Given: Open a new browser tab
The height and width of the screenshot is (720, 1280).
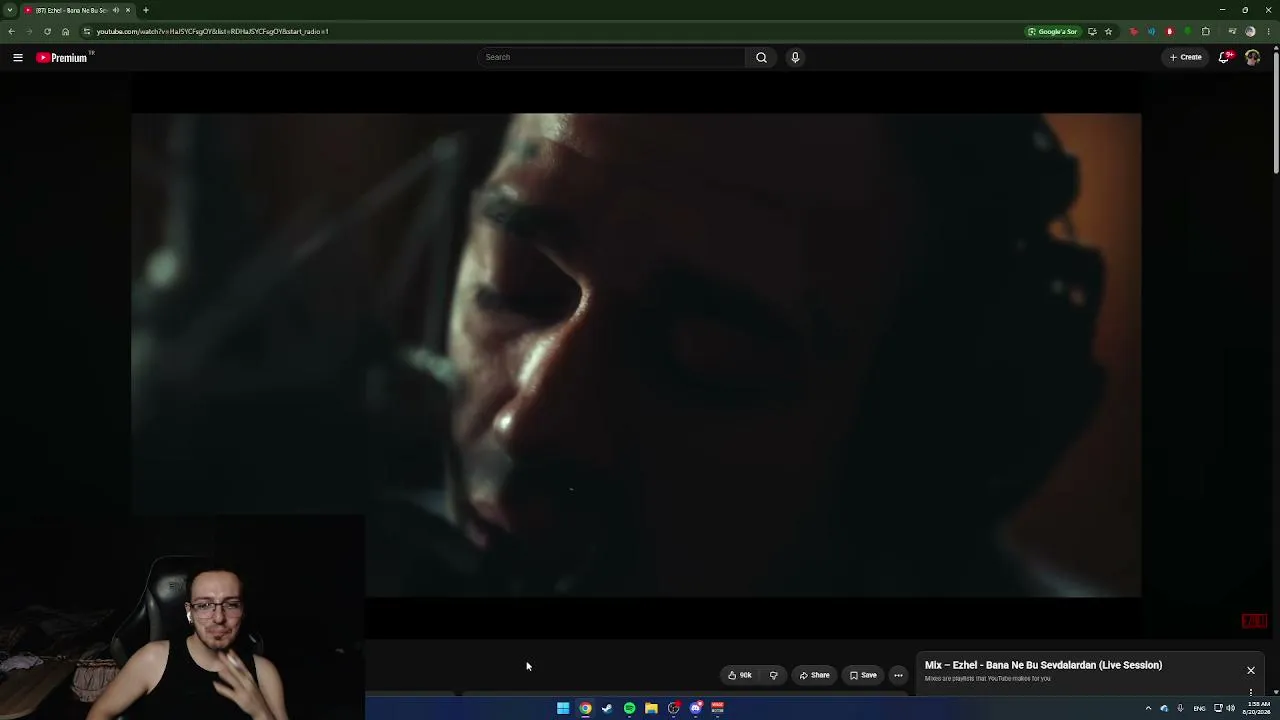Looking at the screenshot, I should point(146,10).
